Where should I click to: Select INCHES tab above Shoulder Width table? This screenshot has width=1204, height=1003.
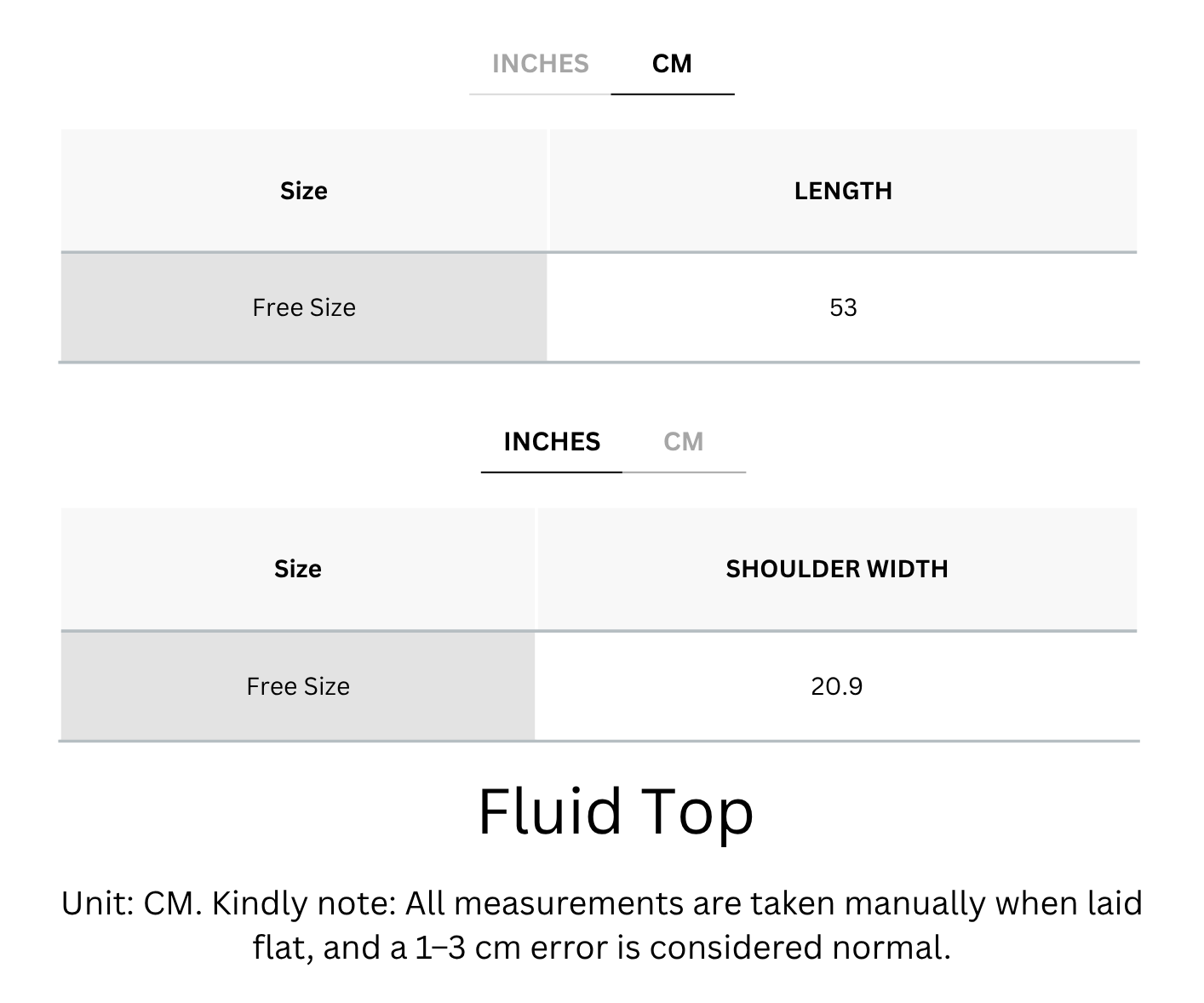[552, 442]
